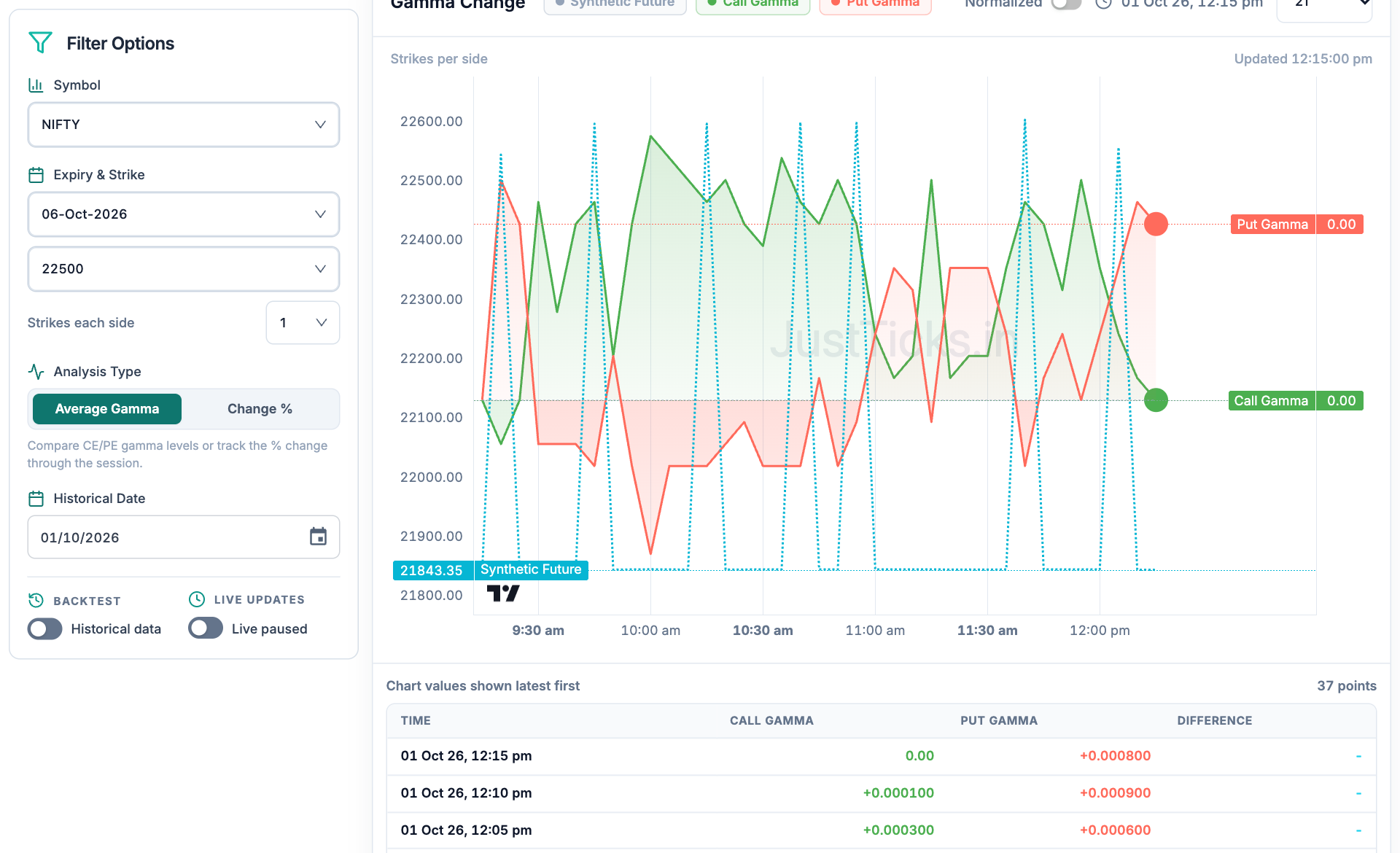Click the CALL GAMMA column header
The height and width of the screenshot is (853, 1400).
771,720
